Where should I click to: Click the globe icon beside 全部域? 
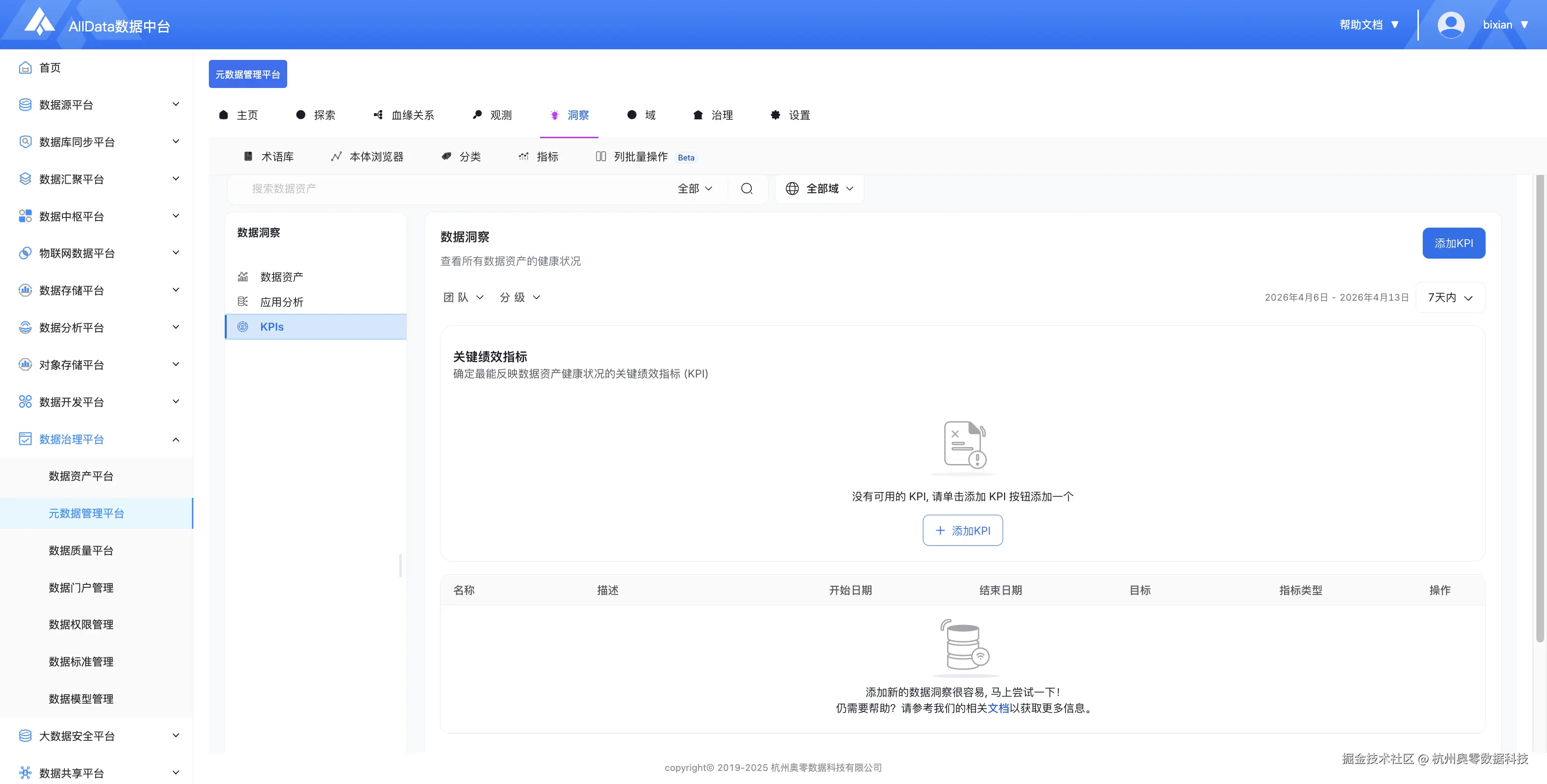[792, 189]
